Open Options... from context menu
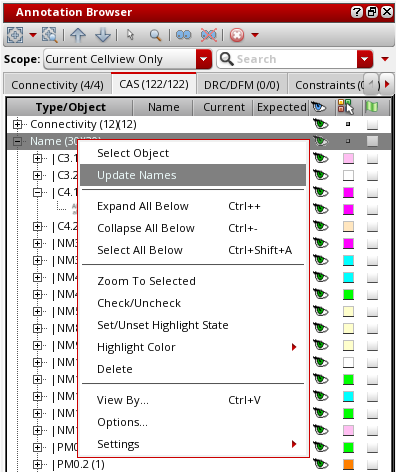The height and width of the screenshot is (472, 396). 193,422
